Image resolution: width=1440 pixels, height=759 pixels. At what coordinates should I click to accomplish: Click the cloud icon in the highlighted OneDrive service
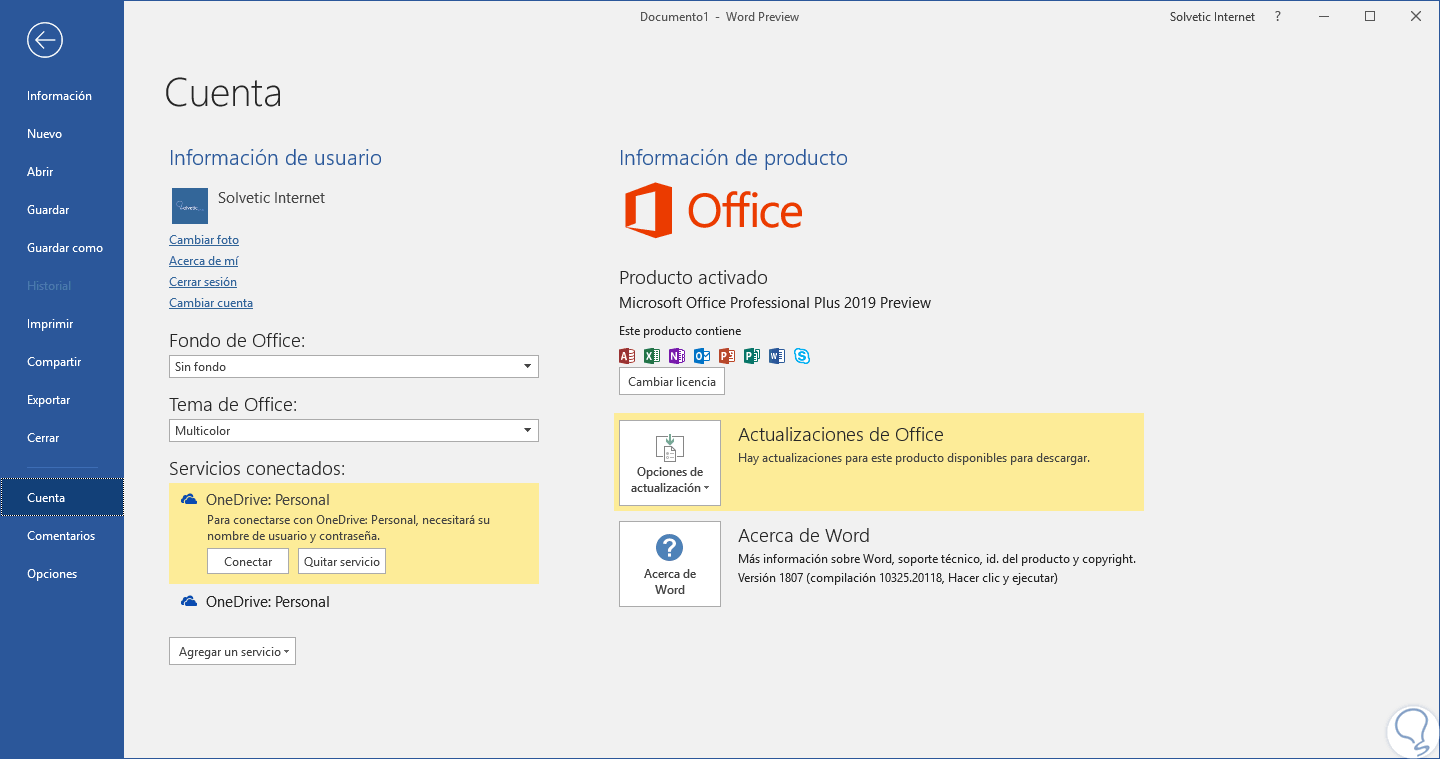pos(189,499)
